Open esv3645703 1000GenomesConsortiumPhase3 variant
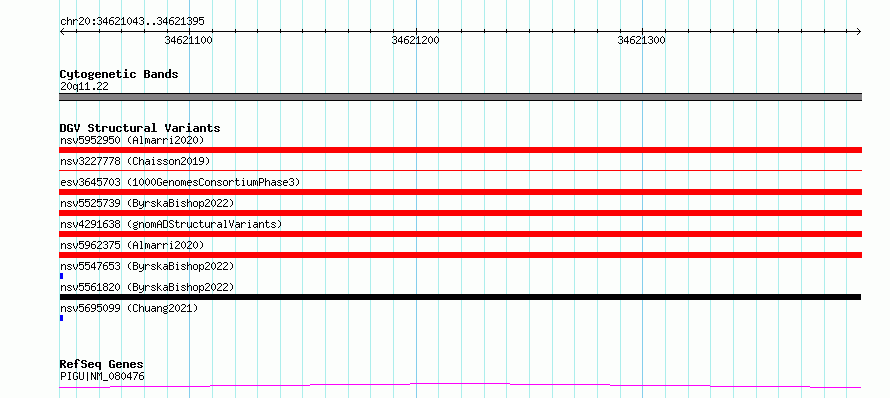 [x=180, y=182]
